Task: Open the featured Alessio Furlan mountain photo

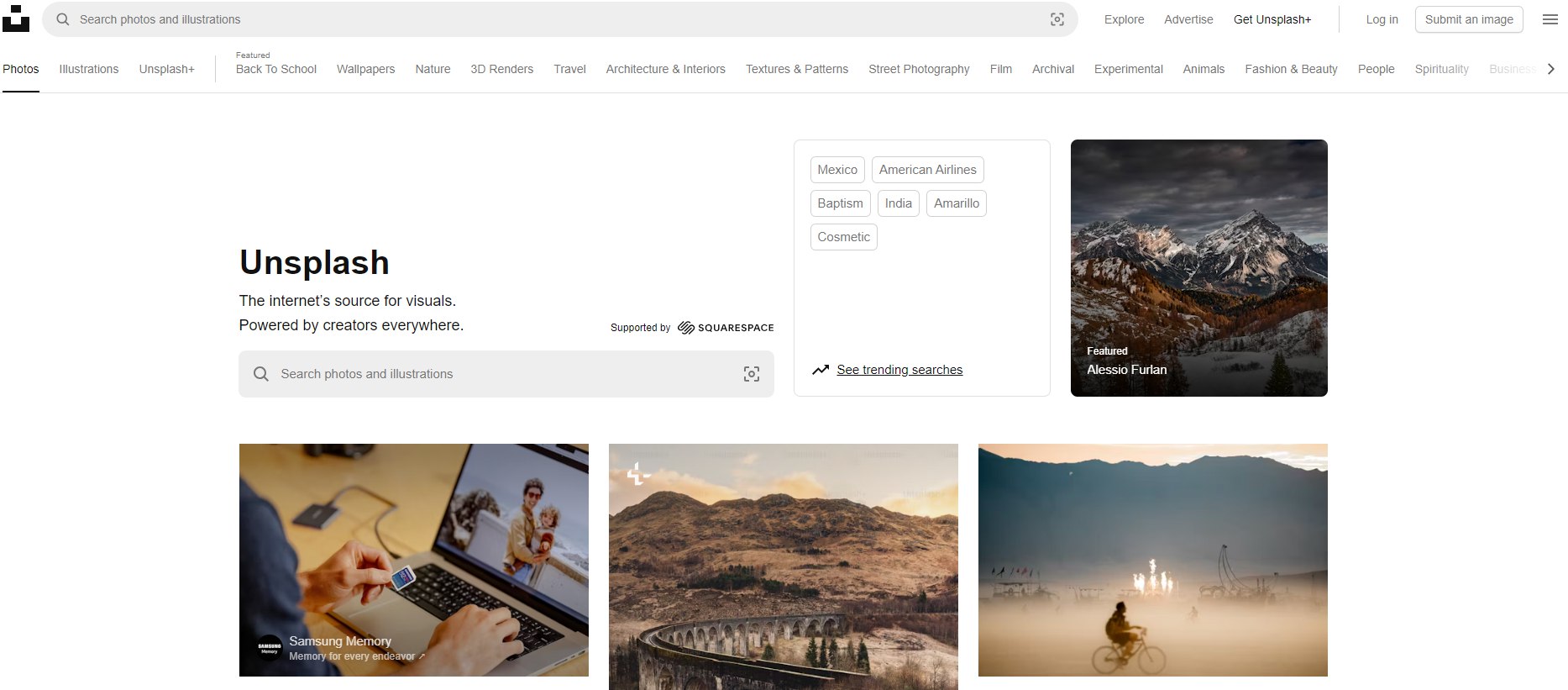Action: (1199, 268)
